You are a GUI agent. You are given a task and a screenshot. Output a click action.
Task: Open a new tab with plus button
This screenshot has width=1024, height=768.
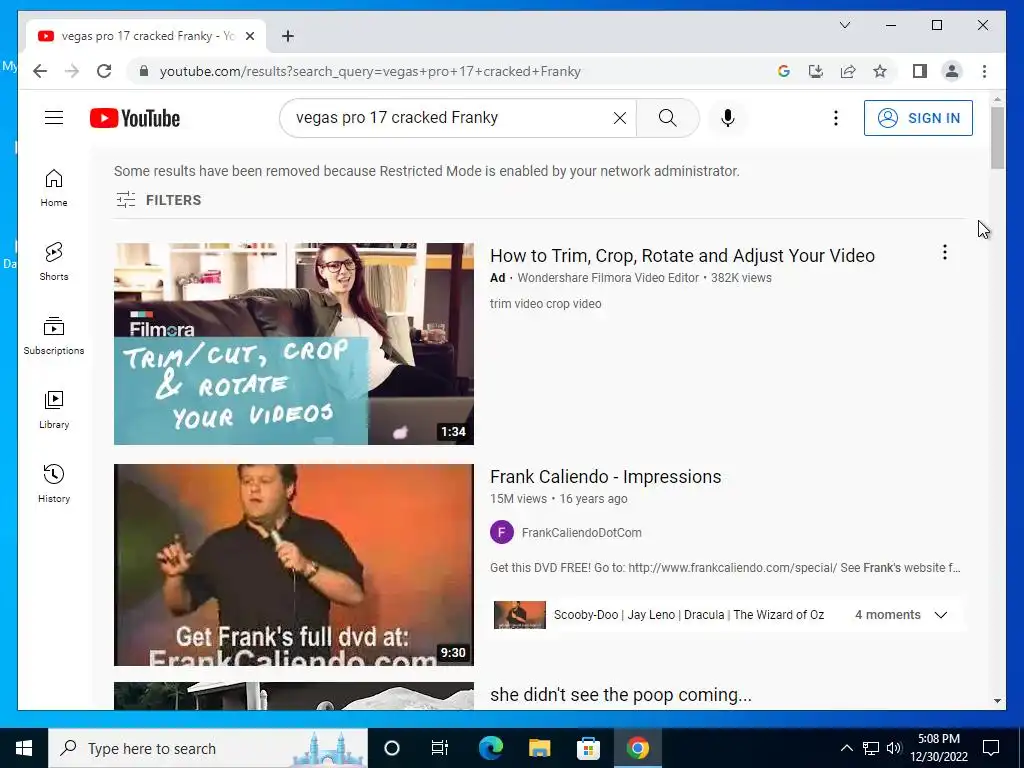click(287, 36)
